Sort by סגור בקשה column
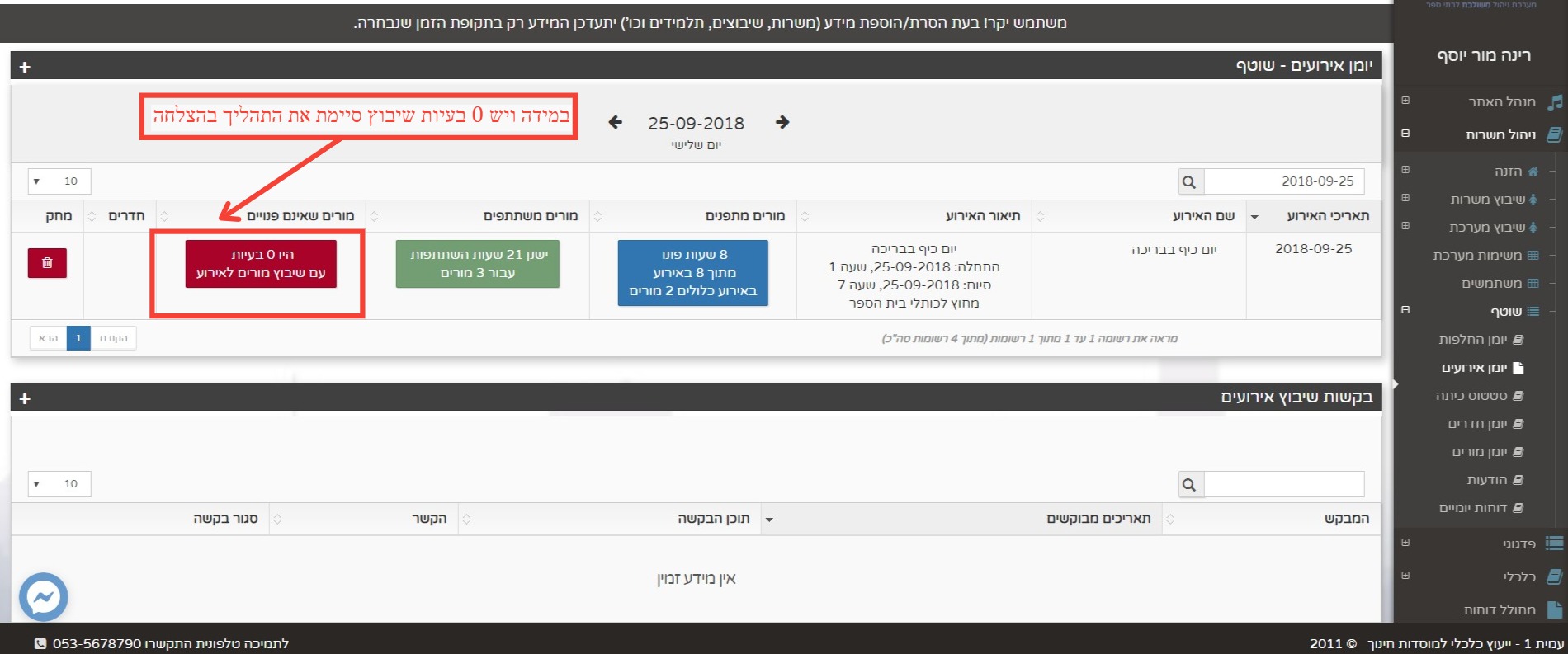Image resolution: width=1568 pixels, height=654 pixels. [x=140, y=519]
